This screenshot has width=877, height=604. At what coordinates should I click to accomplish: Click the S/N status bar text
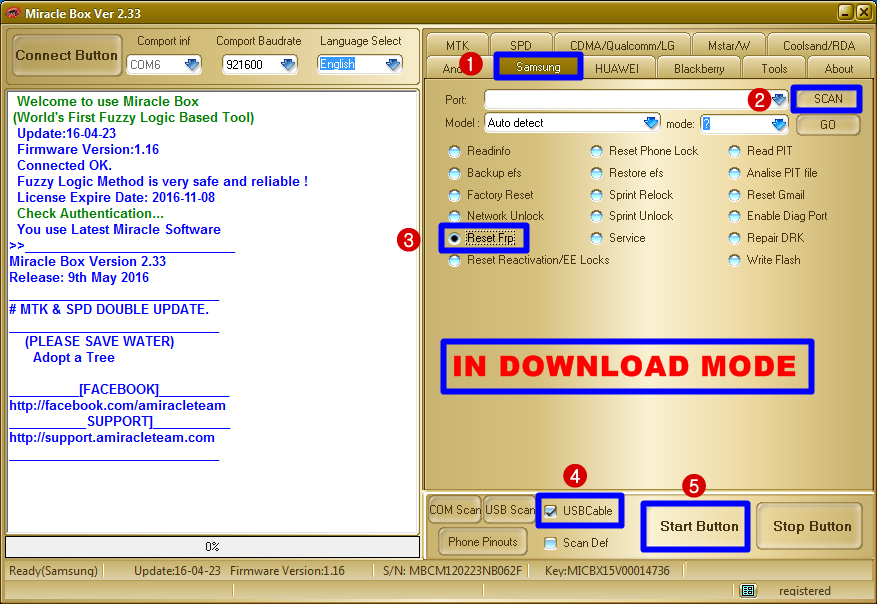coord(452,571)
